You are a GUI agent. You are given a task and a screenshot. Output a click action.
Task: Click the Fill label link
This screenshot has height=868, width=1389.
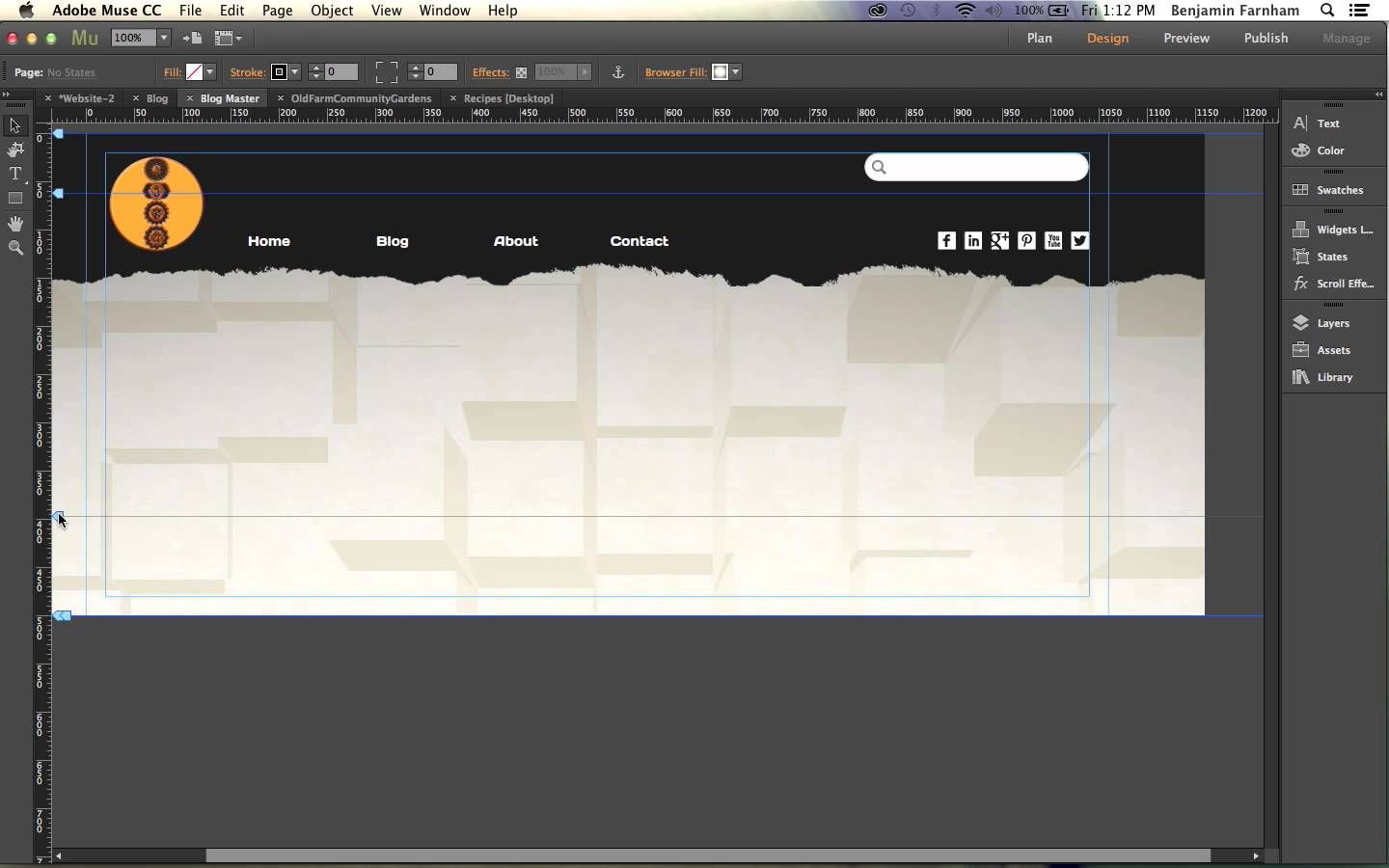point(172,72)
